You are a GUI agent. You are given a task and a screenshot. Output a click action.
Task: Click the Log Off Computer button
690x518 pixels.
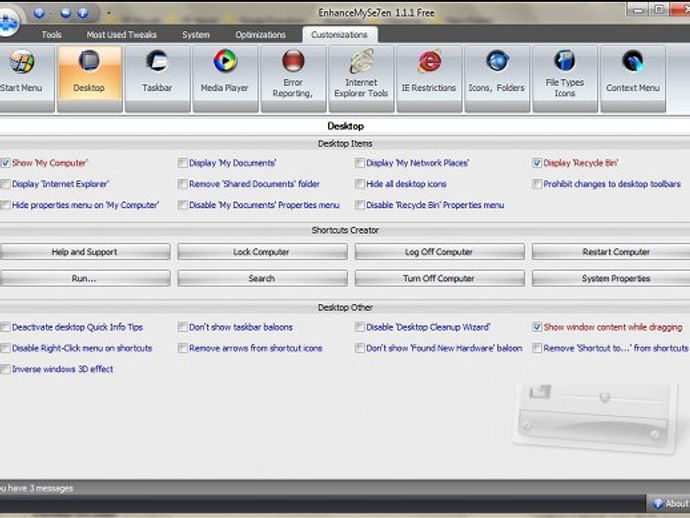tap(440, 252)
